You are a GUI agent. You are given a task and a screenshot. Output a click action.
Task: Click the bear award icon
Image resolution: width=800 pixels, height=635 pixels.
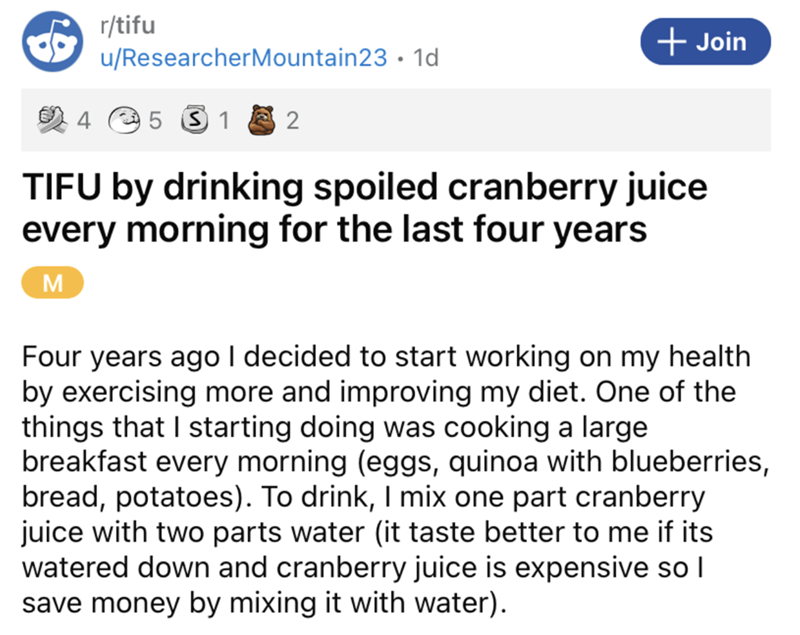tap(264, 122)
